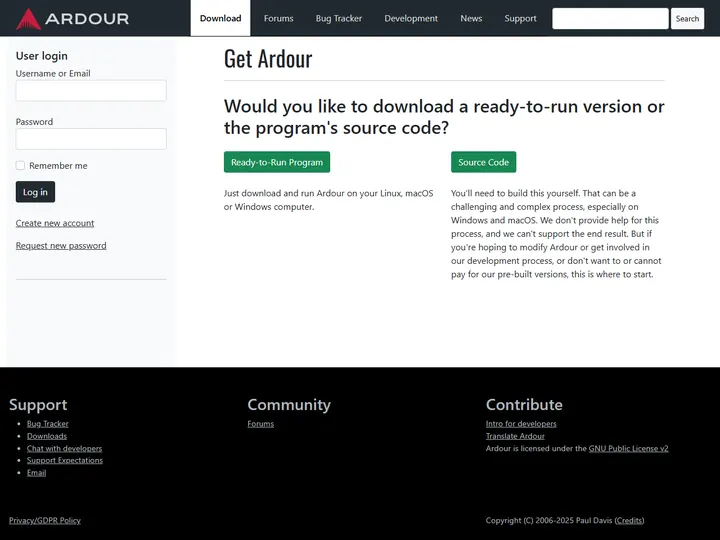Viewport: 720px width, 540px height.
Task: Open Privacy/GDPR Policy link
Action: tap(45, 521)
